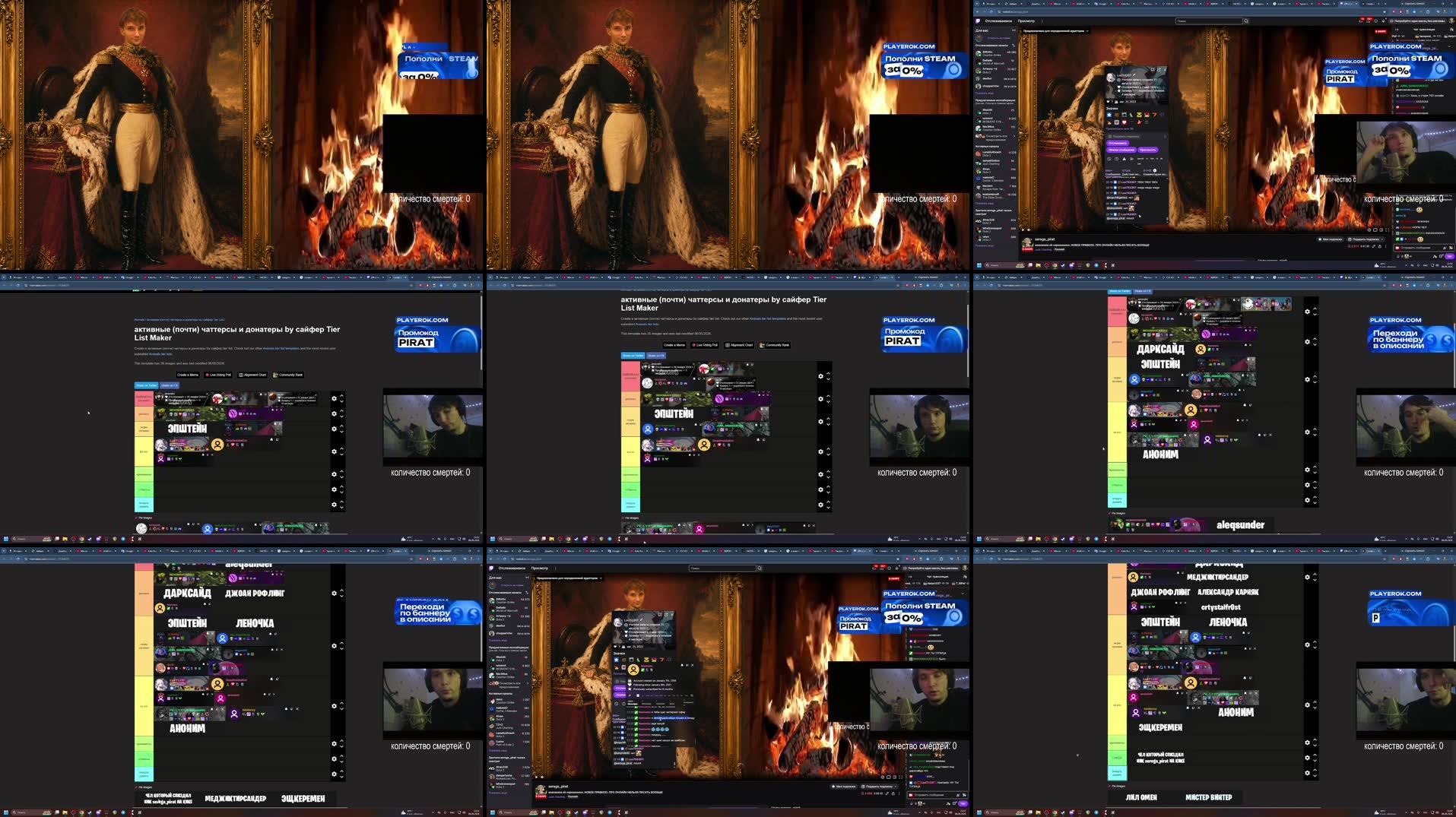Select the fully visible aleqsunder tile in unranked row
The width and height of the screenshot is (1456, 817).
pos(1240,524)
